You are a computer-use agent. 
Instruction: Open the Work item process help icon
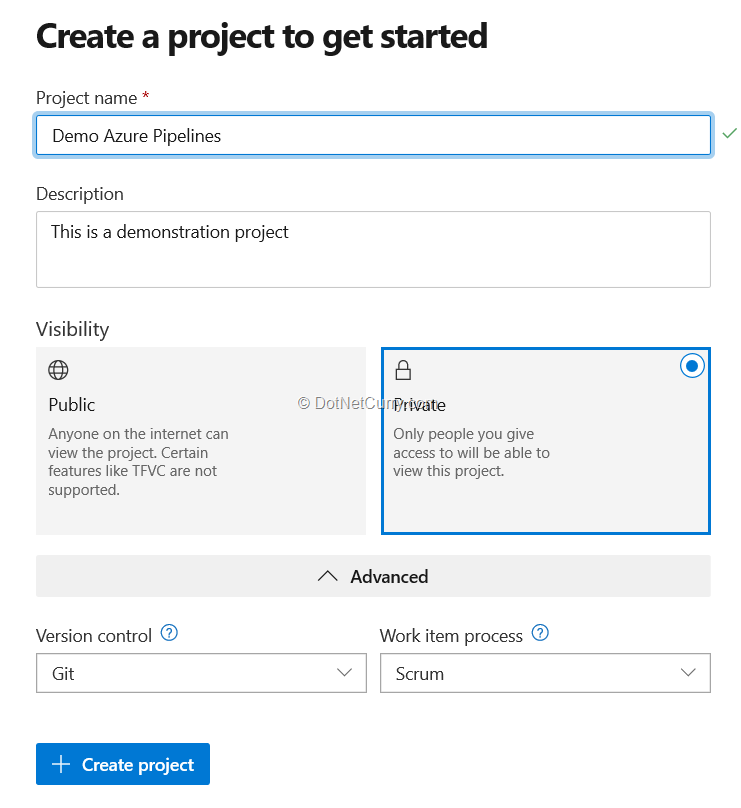[540, 633]
